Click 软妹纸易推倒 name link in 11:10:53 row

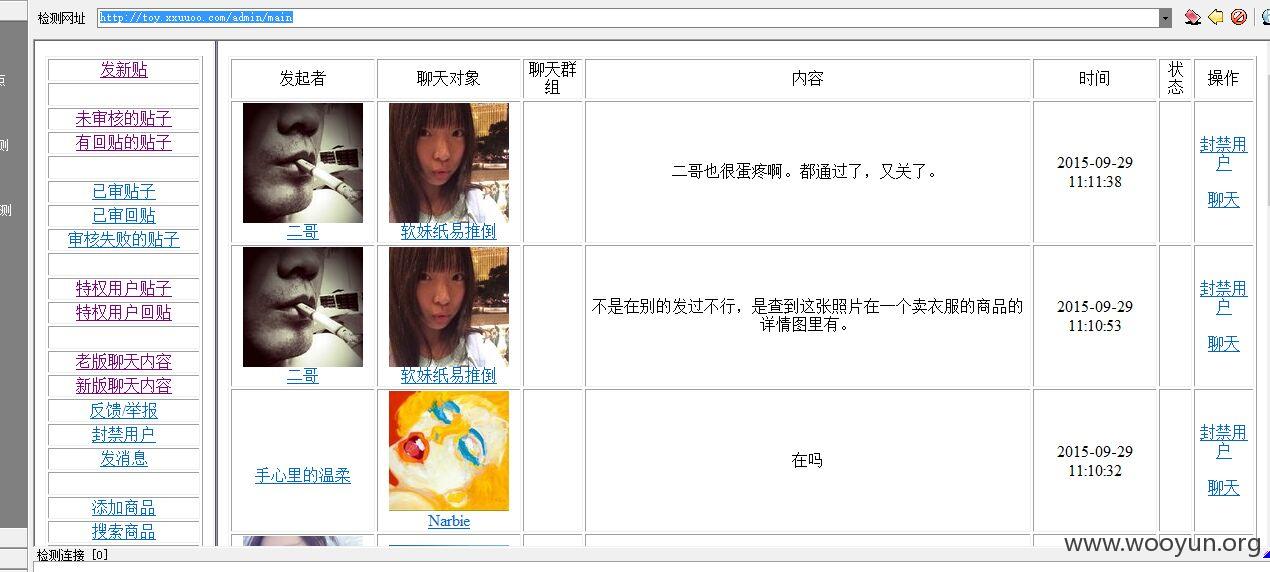(x=449, y=376)
